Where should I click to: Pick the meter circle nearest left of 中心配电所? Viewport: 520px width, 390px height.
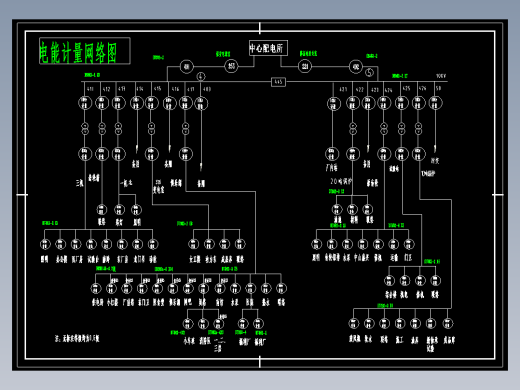(x=231, y=66)
